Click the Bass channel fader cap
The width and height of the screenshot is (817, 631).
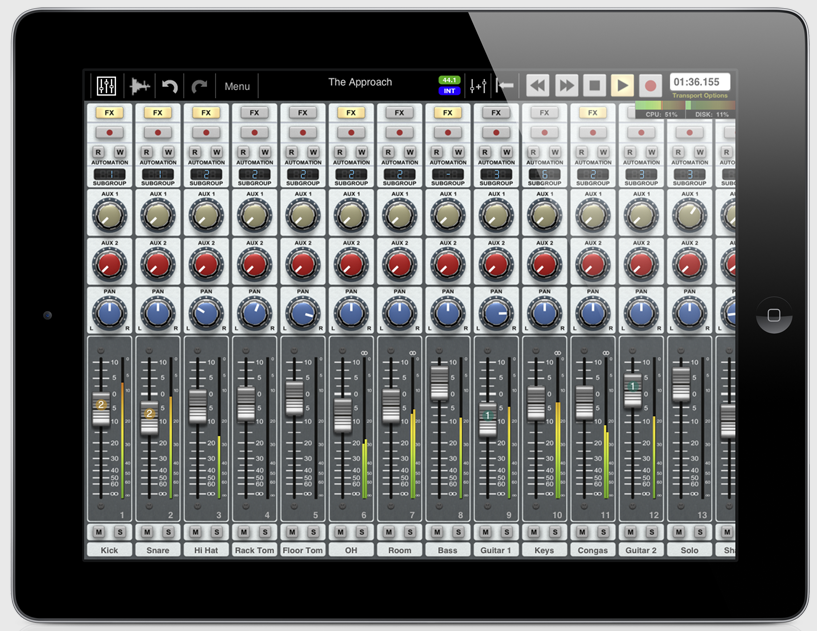(439, 383)
